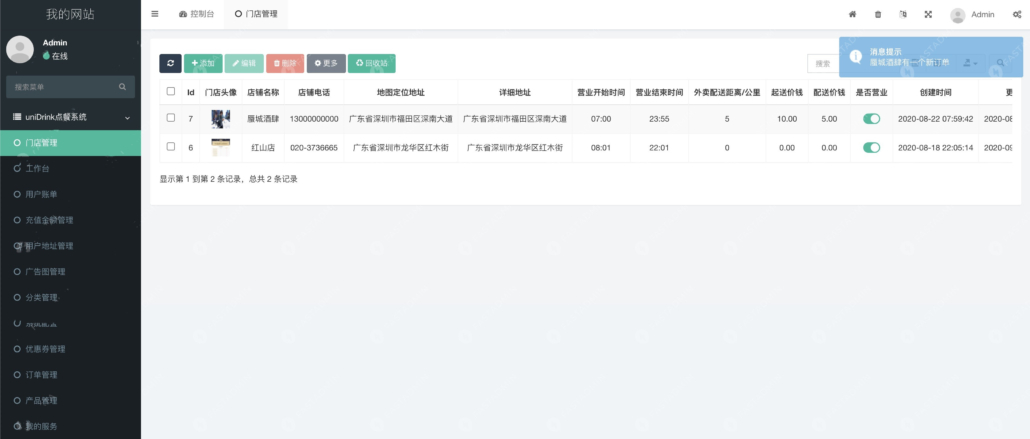The image size is (1030, 439).
Task: Click the trash icon in top bar
Action: [878, 15]
